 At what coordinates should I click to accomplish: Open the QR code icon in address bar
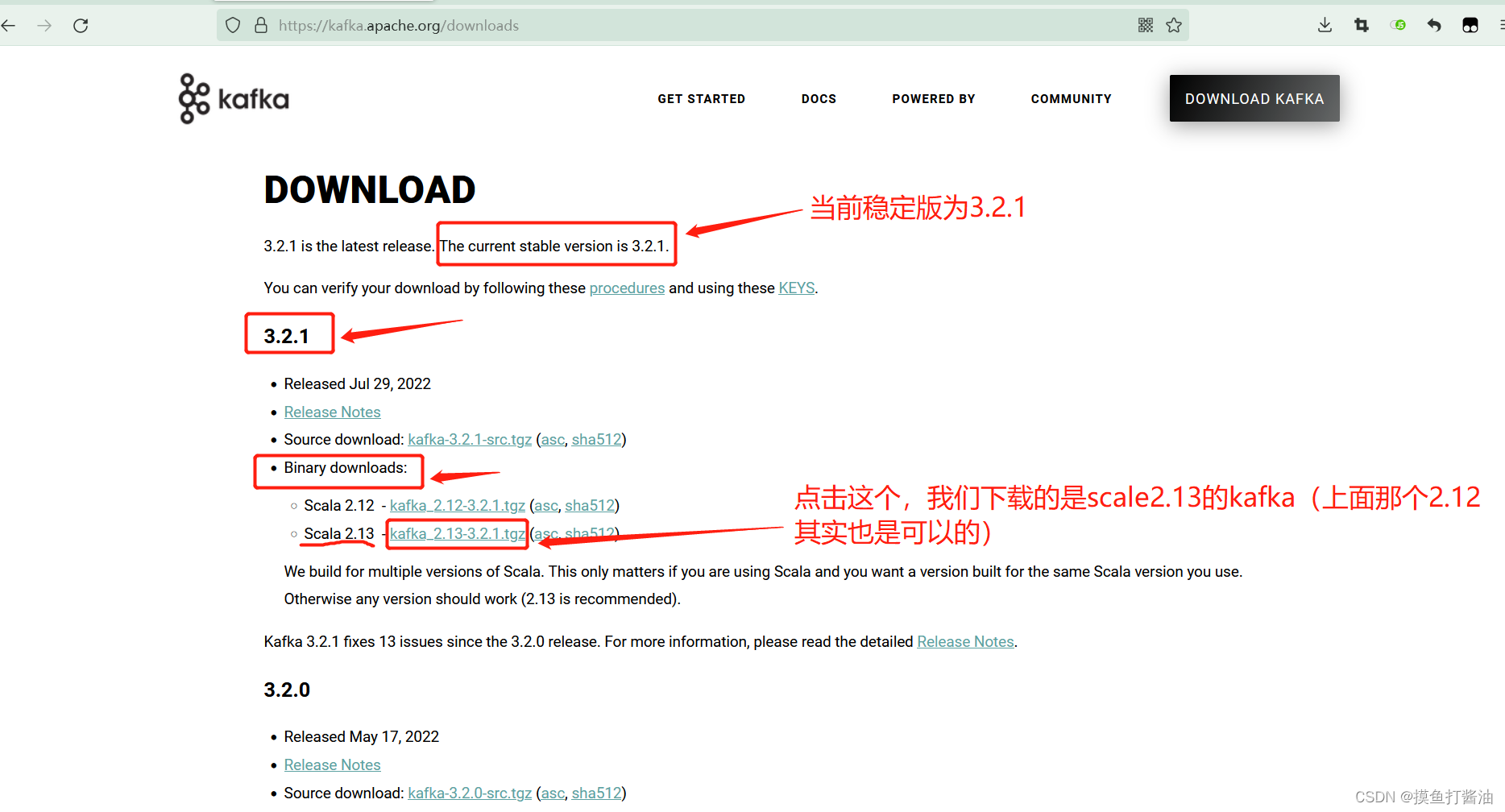(x=1146, y=26)
